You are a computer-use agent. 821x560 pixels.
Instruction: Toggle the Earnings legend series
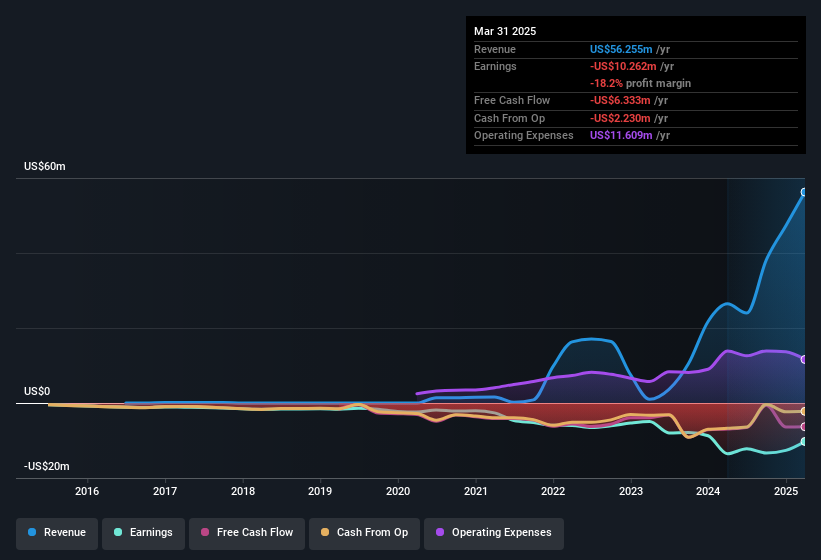pos(143,533)
